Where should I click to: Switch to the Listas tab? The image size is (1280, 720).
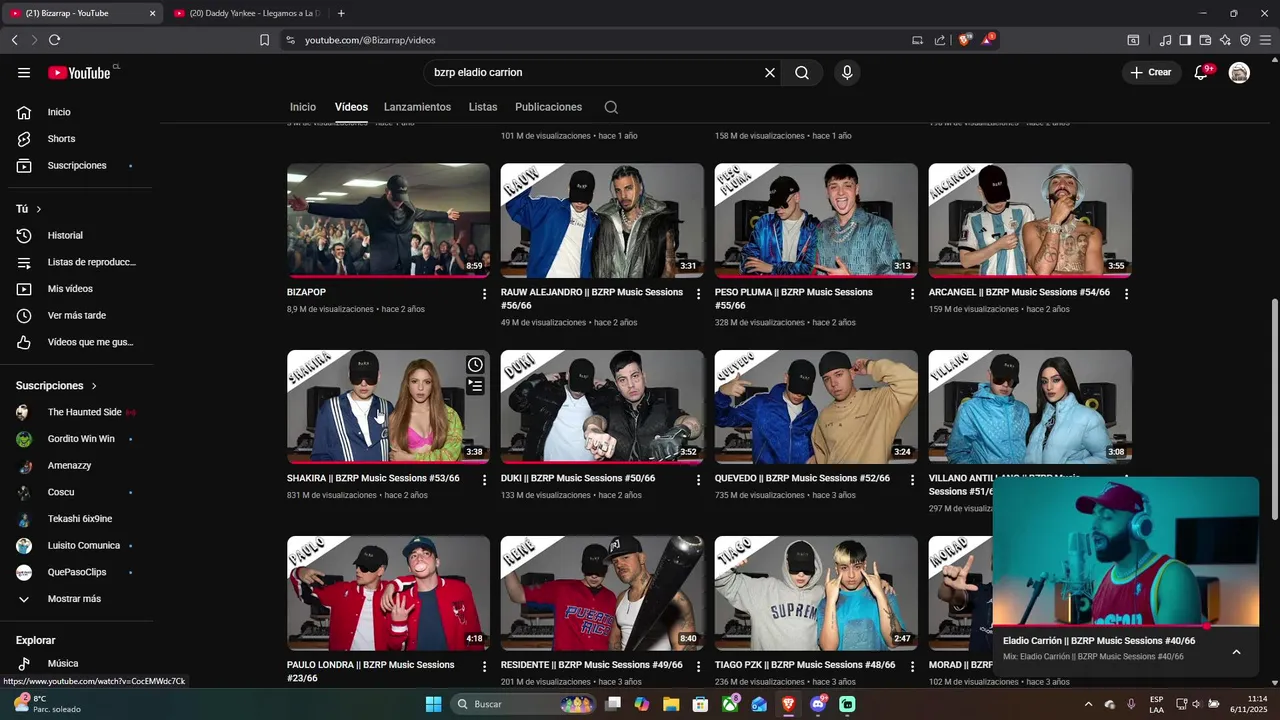483,107
